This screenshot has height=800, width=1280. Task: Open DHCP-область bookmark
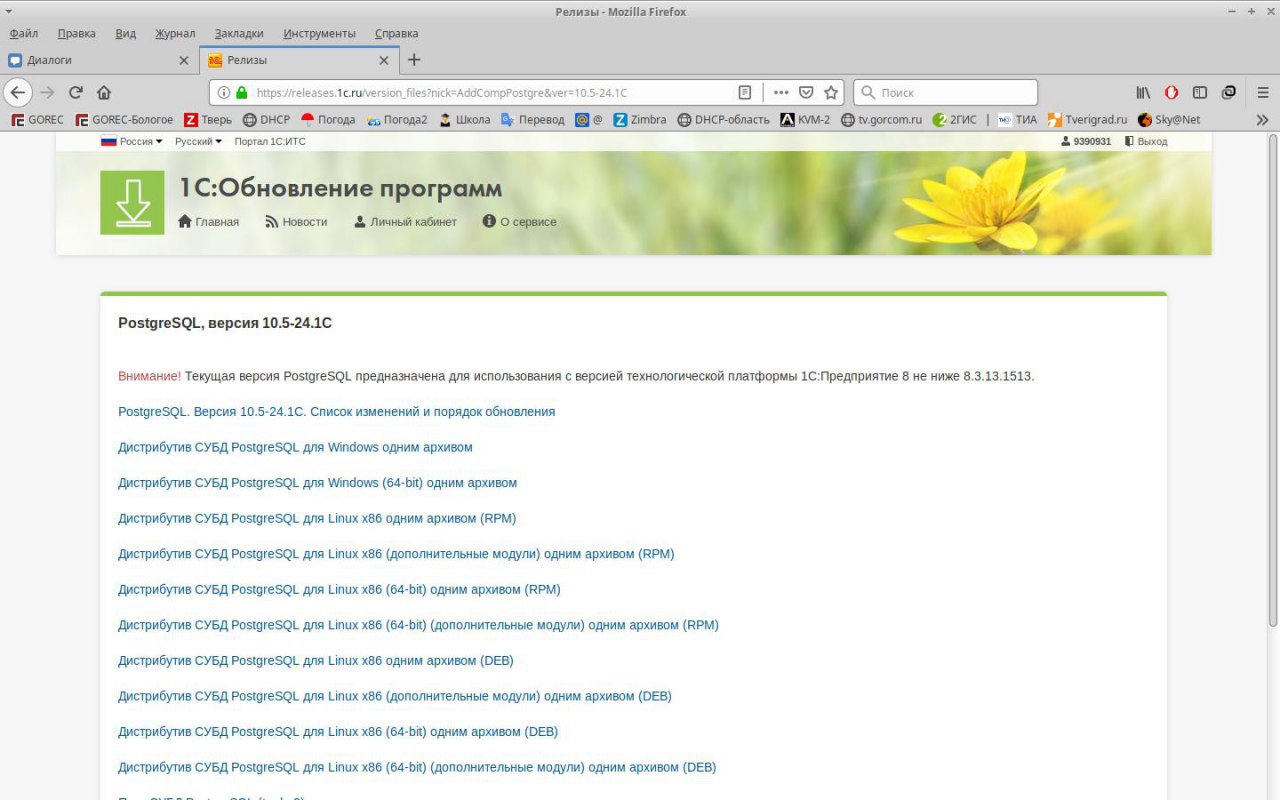[x=723, y=119]
